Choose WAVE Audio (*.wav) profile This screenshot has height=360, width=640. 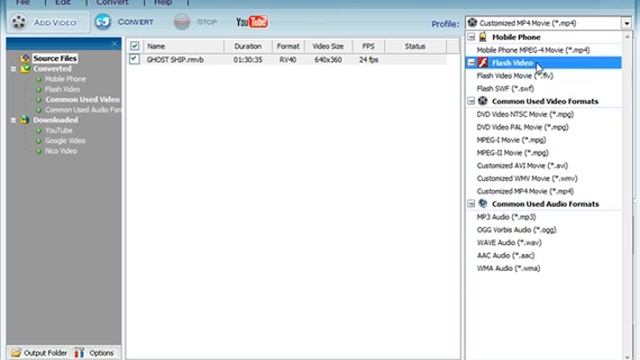pyautogui.click(x=509, y=242)
